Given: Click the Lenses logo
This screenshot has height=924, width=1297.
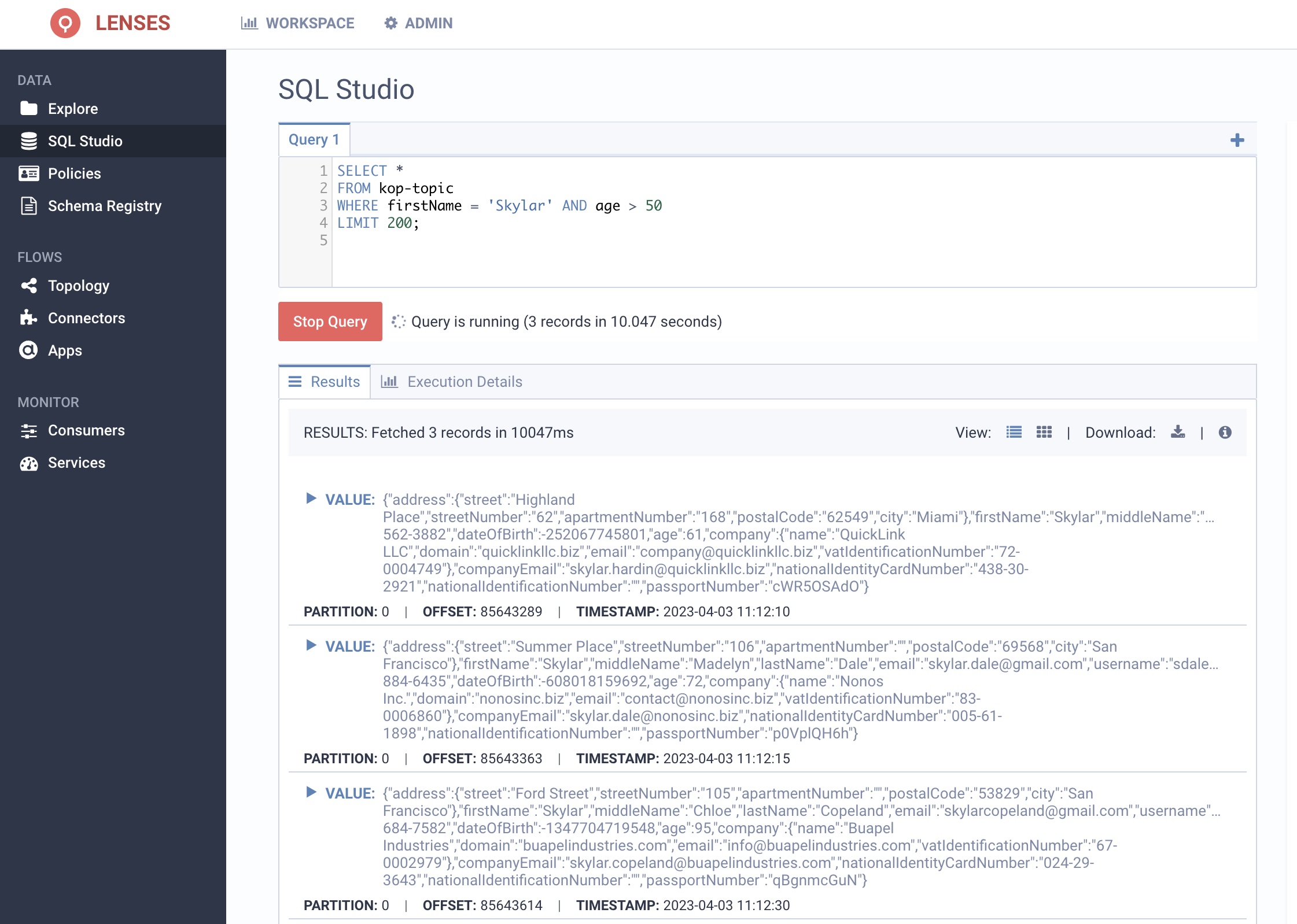Looking at the screenshot, I should pos(66,23).
